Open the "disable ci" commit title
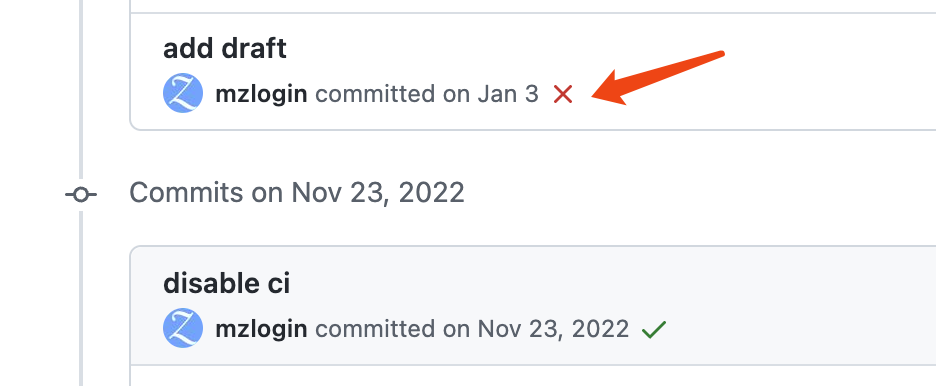 tap(226, 283)
